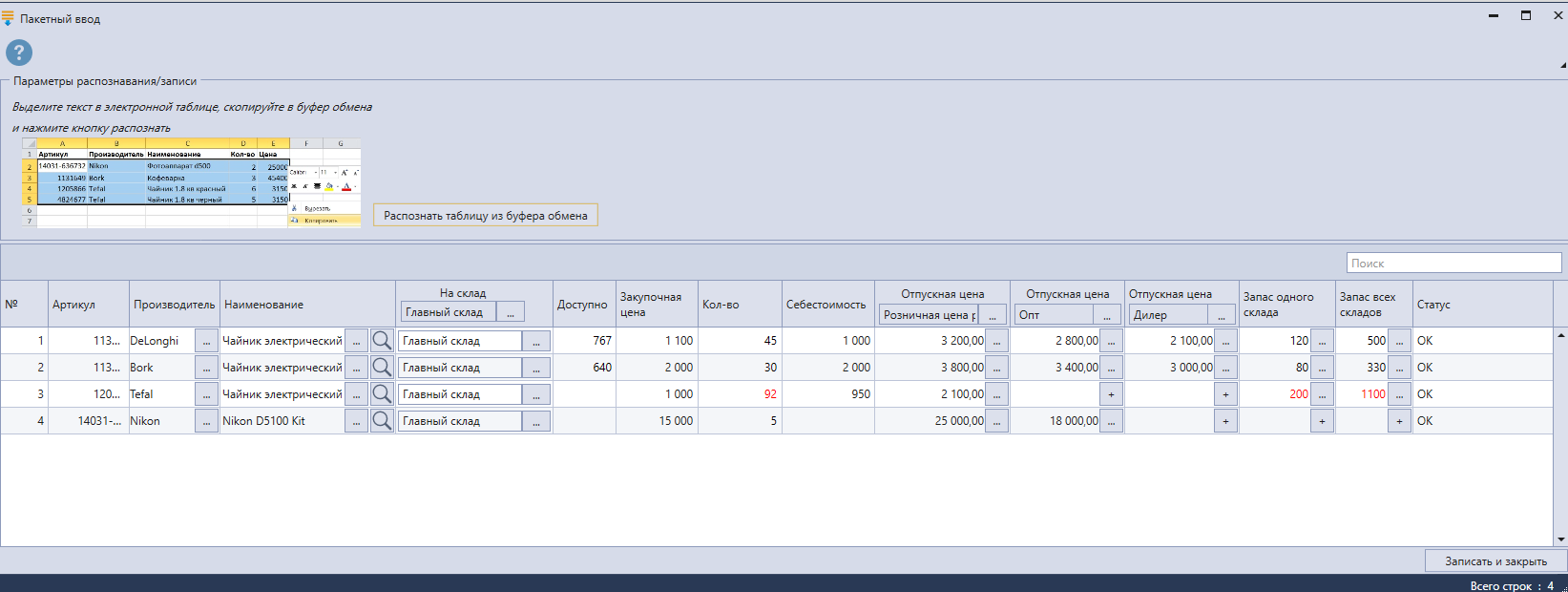Click the example spreadsheet thumbnail image

tap(192, 182)
